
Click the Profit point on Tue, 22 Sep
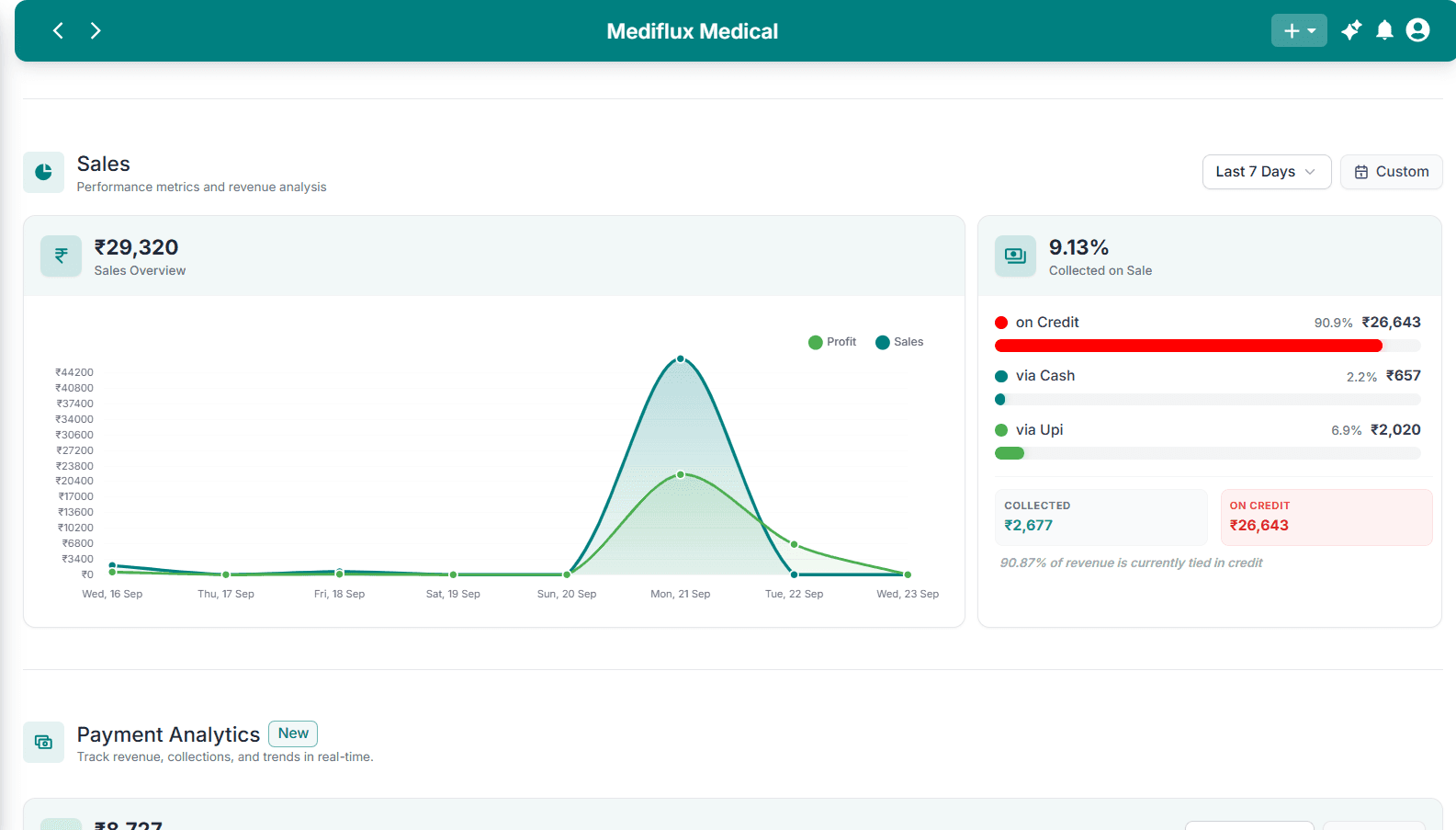(x=795, y=544)
